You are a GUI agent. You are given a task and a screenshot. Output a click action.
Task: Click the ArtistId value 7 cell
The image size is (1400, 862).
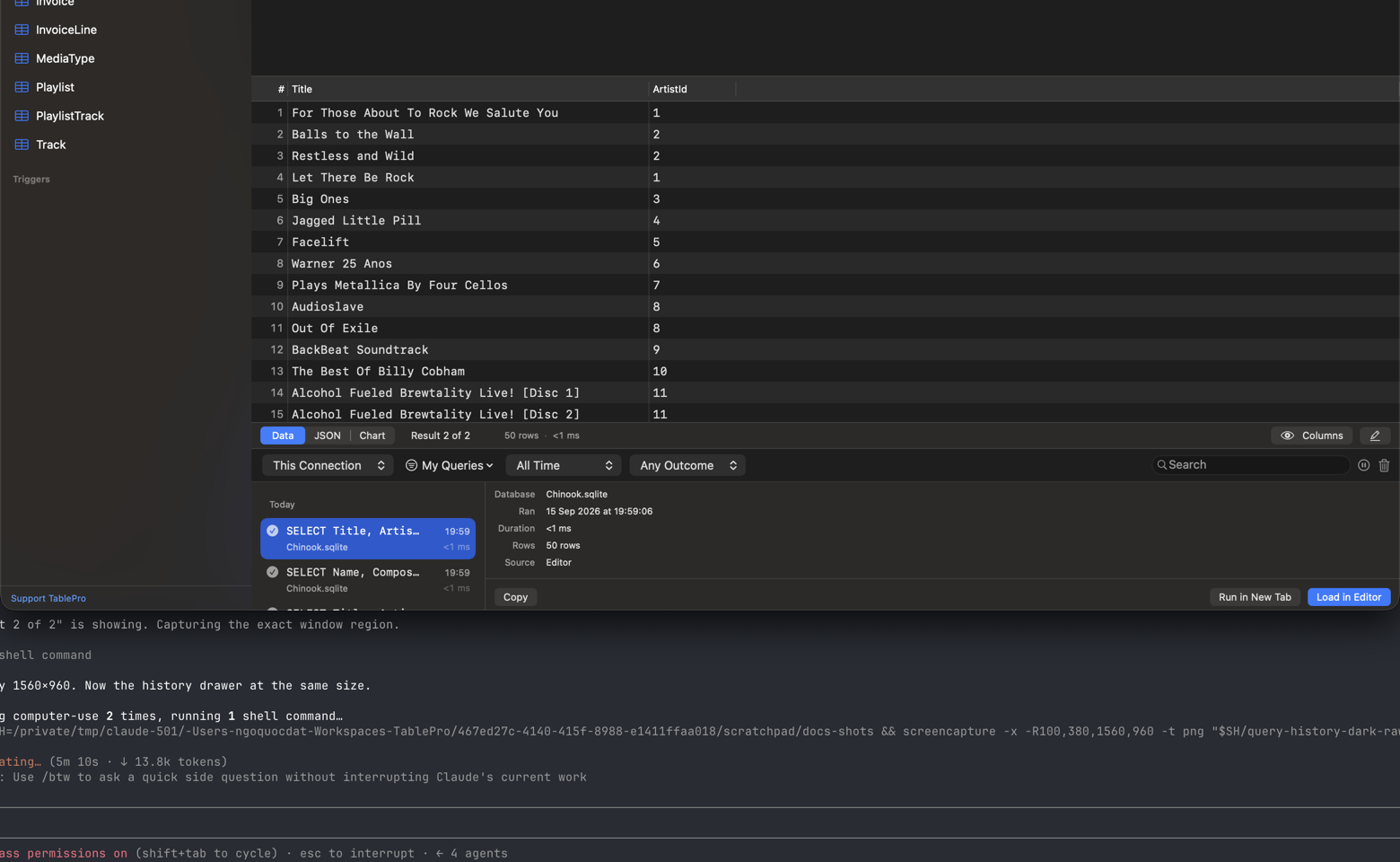pyautogui.click(x=692, y=286)
